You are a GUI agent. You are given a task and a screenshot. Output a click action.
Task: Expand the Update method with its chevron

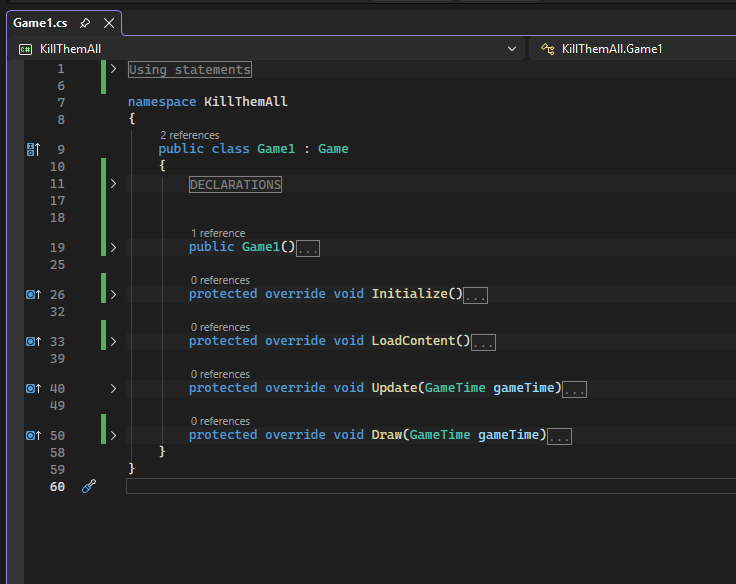(113, 388)
